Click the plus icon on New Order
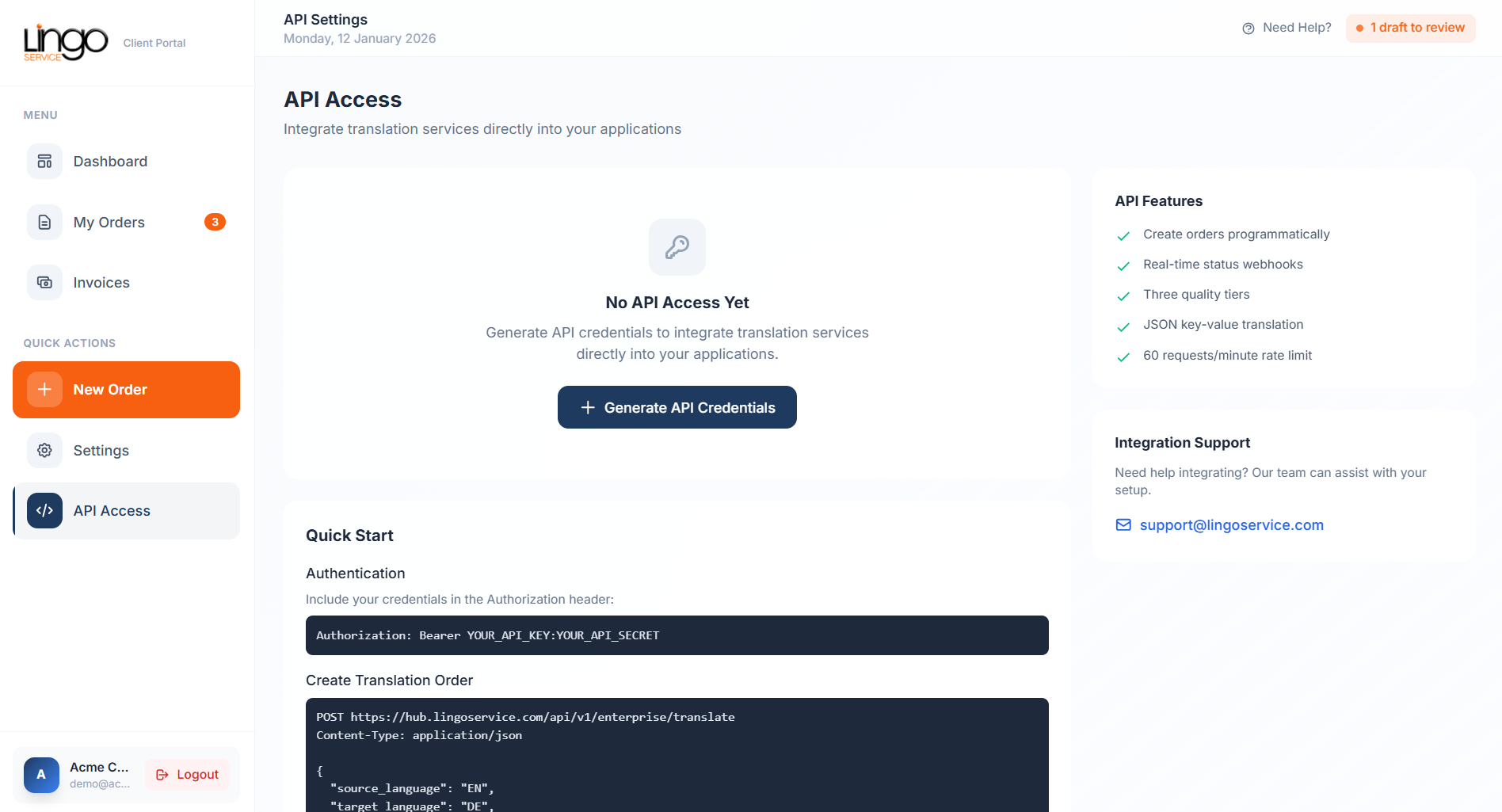Viewport: 1502px width, 812px height. point(44,389)
